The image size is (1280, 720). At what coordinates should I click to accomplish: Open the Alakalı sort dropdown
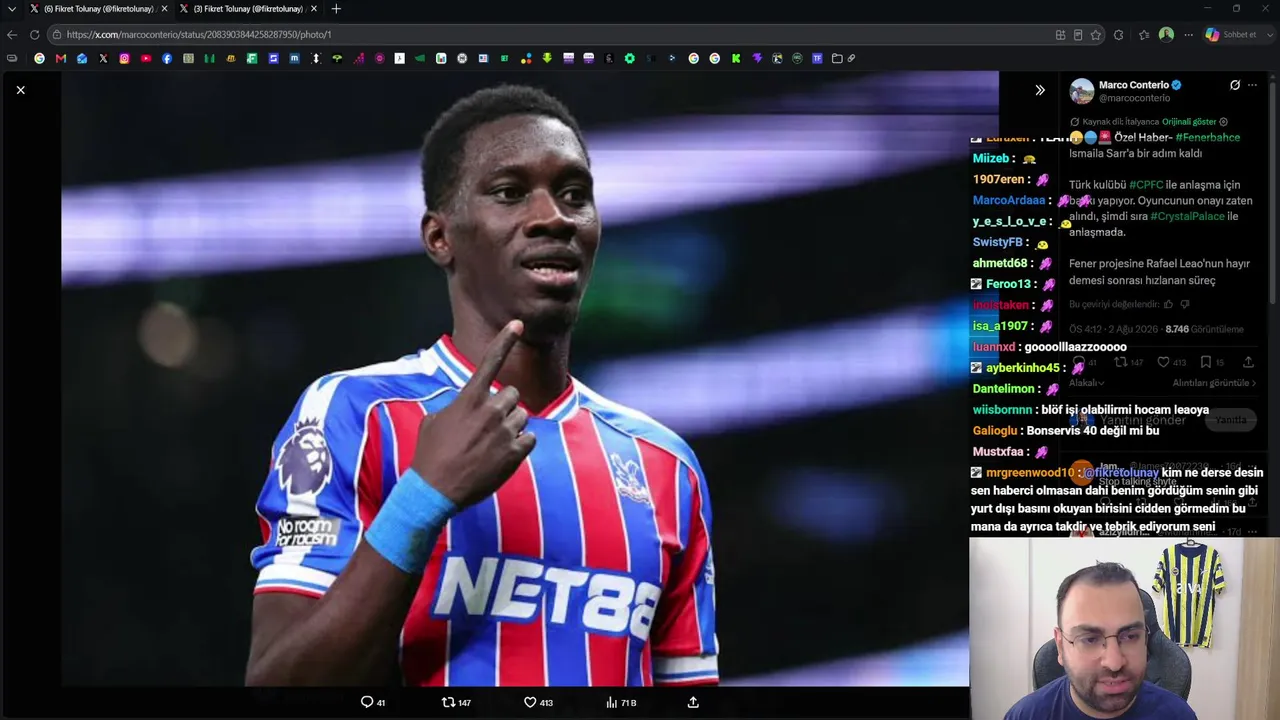[1087, 383]
